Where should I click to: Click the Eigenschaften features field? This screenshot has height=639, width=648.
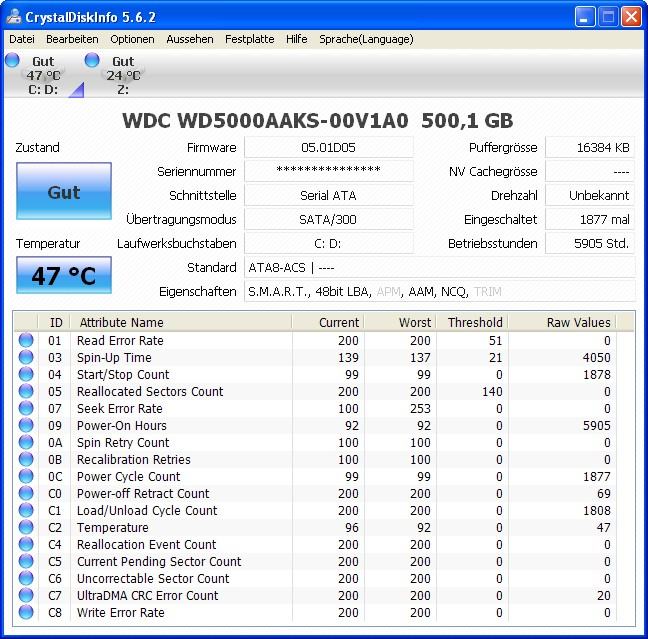[x=440, y=291]
